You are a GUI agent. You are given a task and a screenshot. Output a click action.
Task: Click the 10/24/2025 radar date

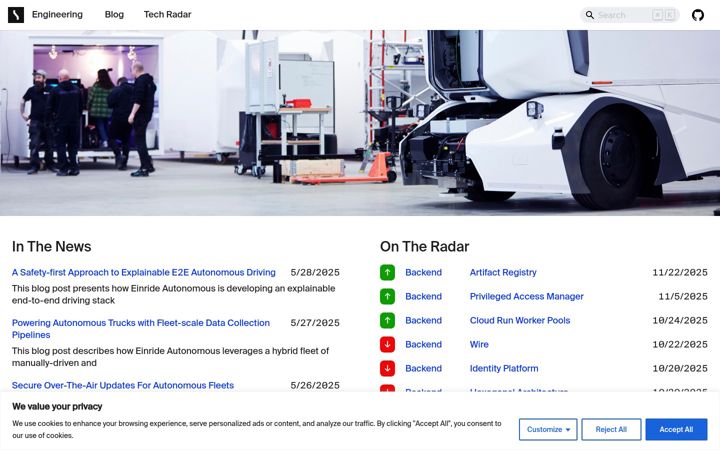[680, 320]
